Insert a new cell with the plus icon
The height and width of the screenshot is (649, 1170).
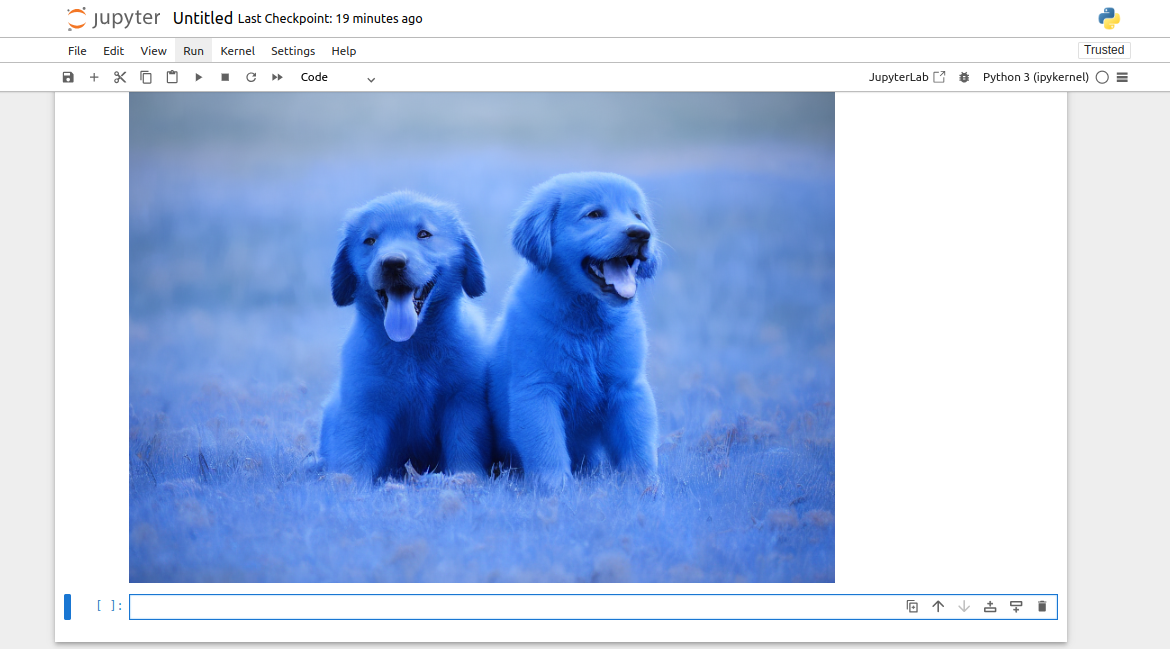(x=94, y=77)
